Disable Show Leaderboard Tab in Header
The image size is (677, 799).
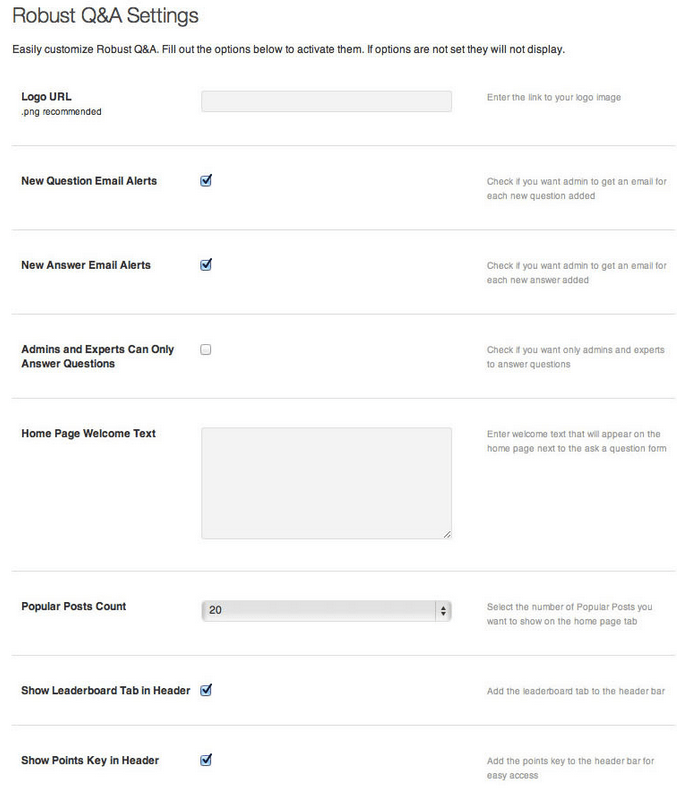(x=206, y=690)
